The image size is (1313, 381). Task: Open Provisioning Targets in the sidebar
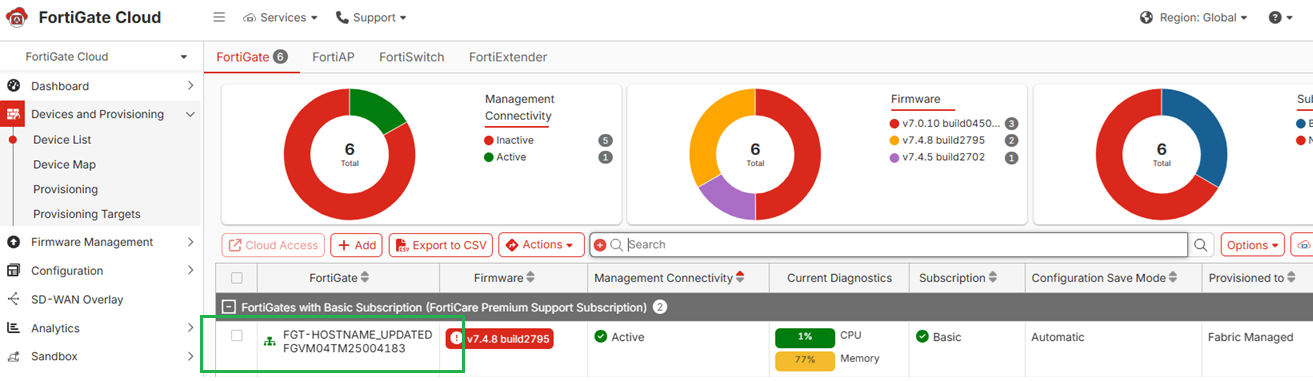pyautogui.click(x=87, y=214)
